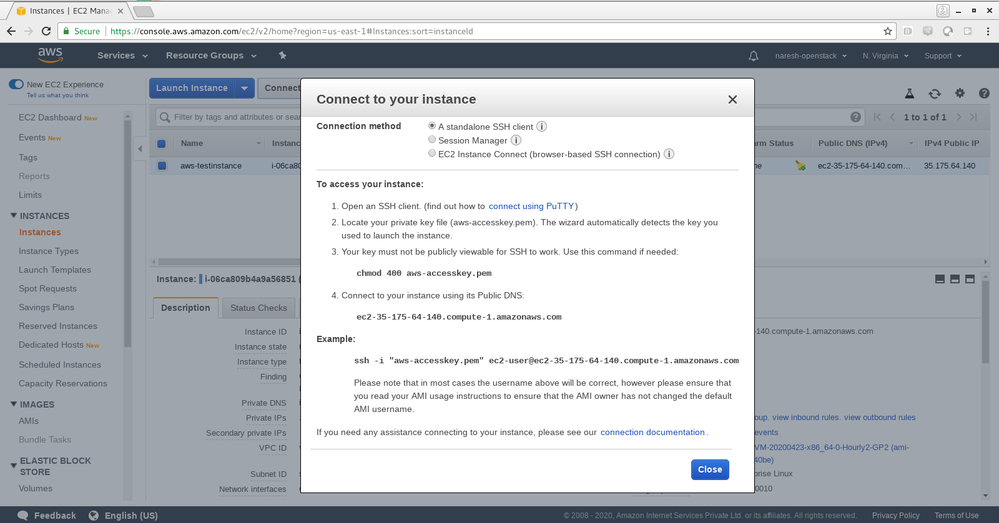Viewport: 999px width, 523px height.
Task: Open Launch Templates in the sidebar
Action: point(54,270)
